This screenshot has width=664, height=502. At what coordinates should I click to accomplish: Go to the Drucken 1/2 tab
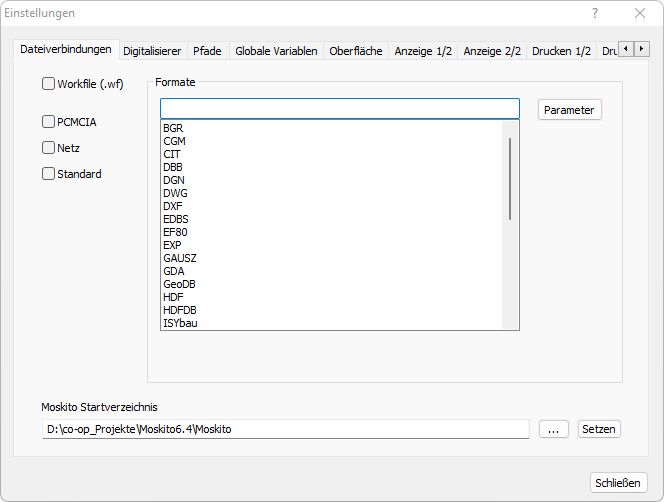[561, 51]
